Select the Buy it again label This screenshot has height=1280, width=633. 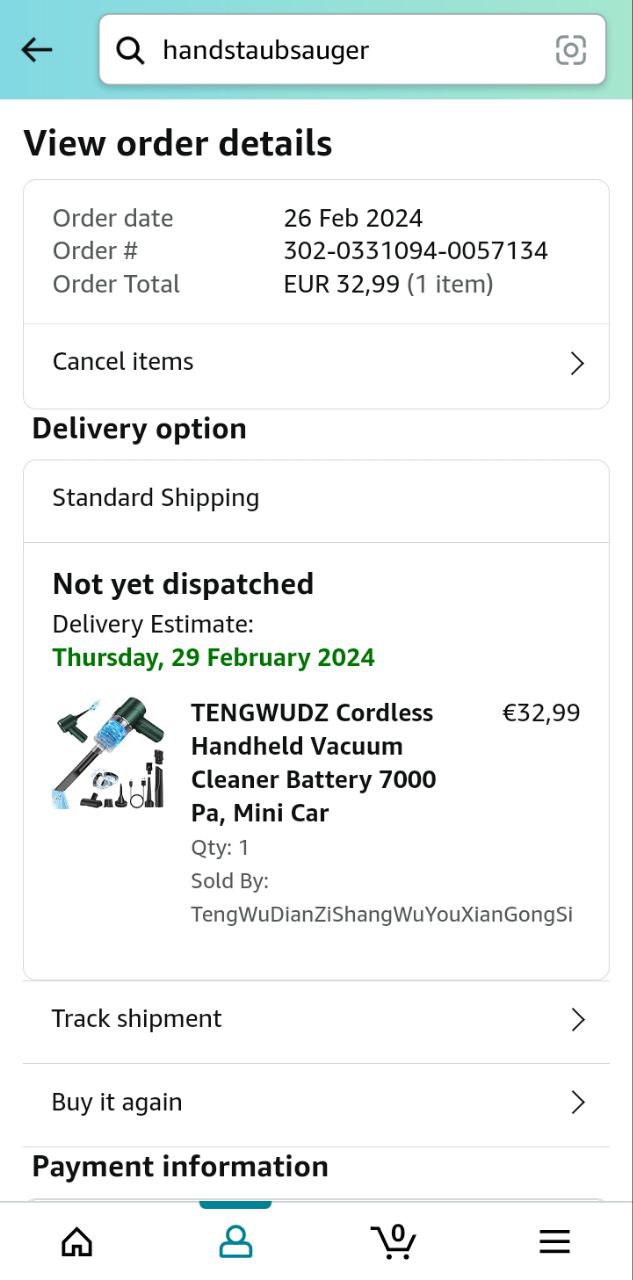tap(117, 1102)
